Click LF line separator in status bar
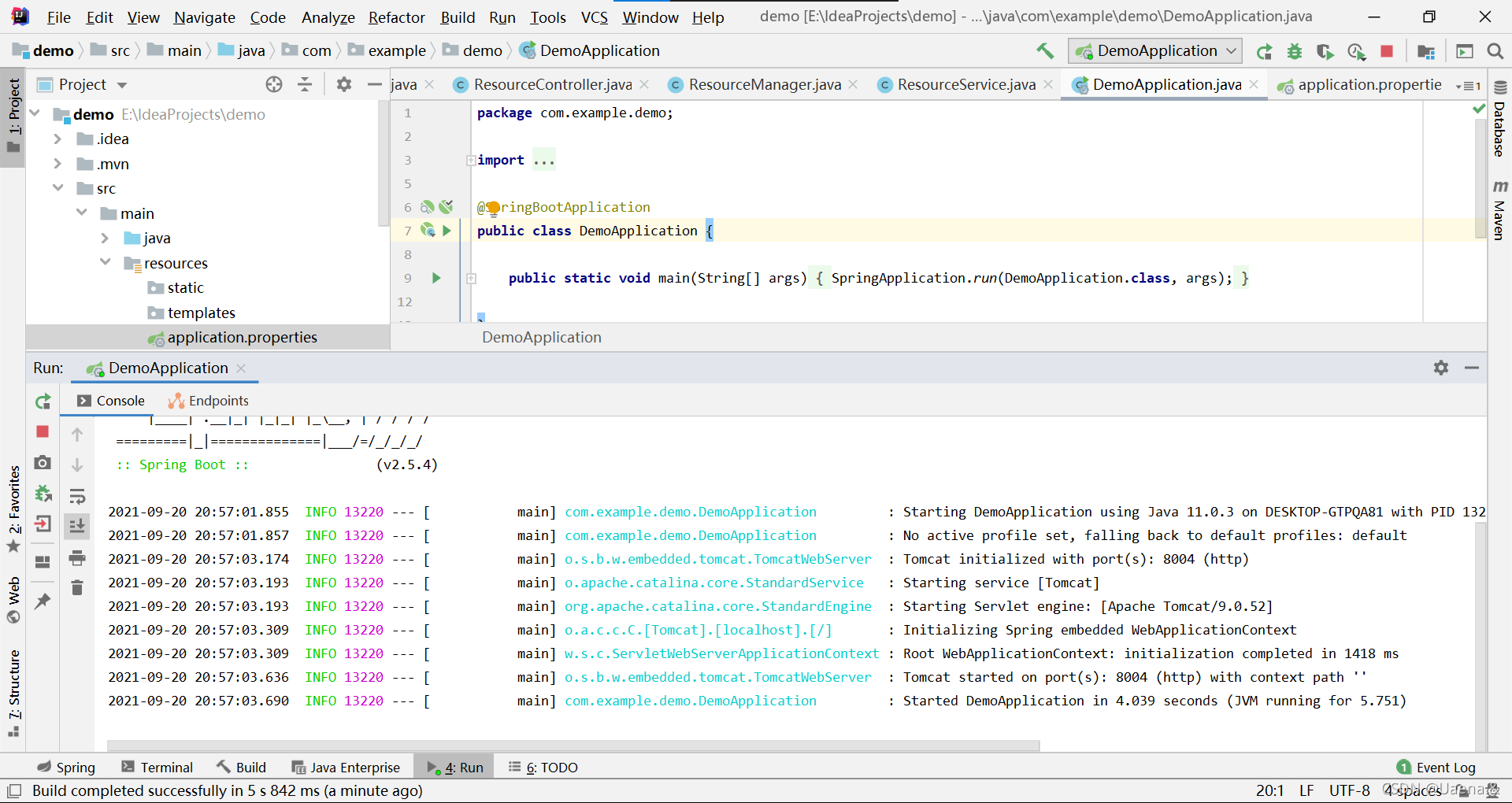Image resolution: width=1512 pixels, height=803 pixels. 1306,790
